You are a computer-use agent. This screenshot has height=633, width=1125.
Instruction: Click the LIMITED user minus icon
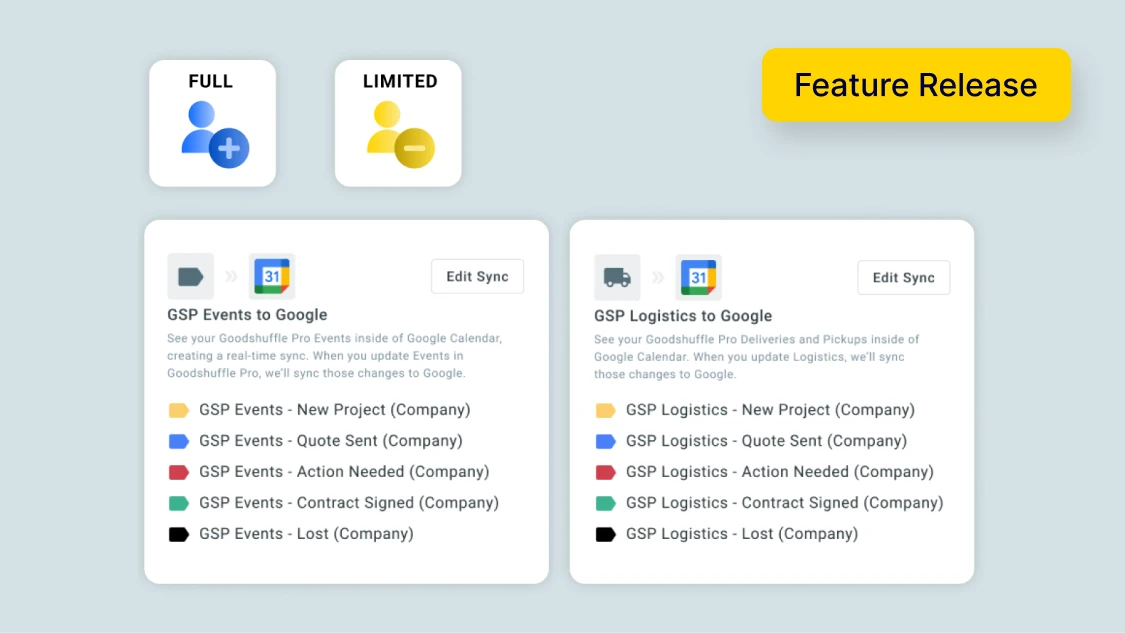click(x=400, y=134)
